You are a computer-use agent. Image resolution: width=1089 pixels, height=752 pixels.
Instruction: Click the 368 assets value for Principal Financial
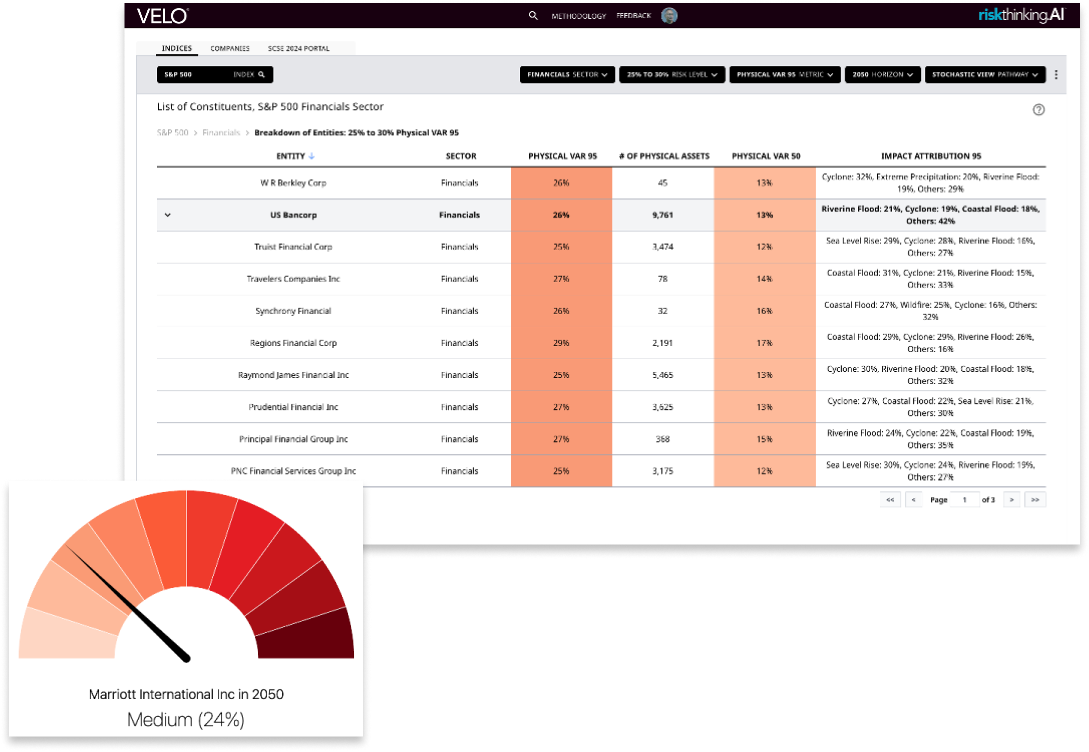click(663, 439)
